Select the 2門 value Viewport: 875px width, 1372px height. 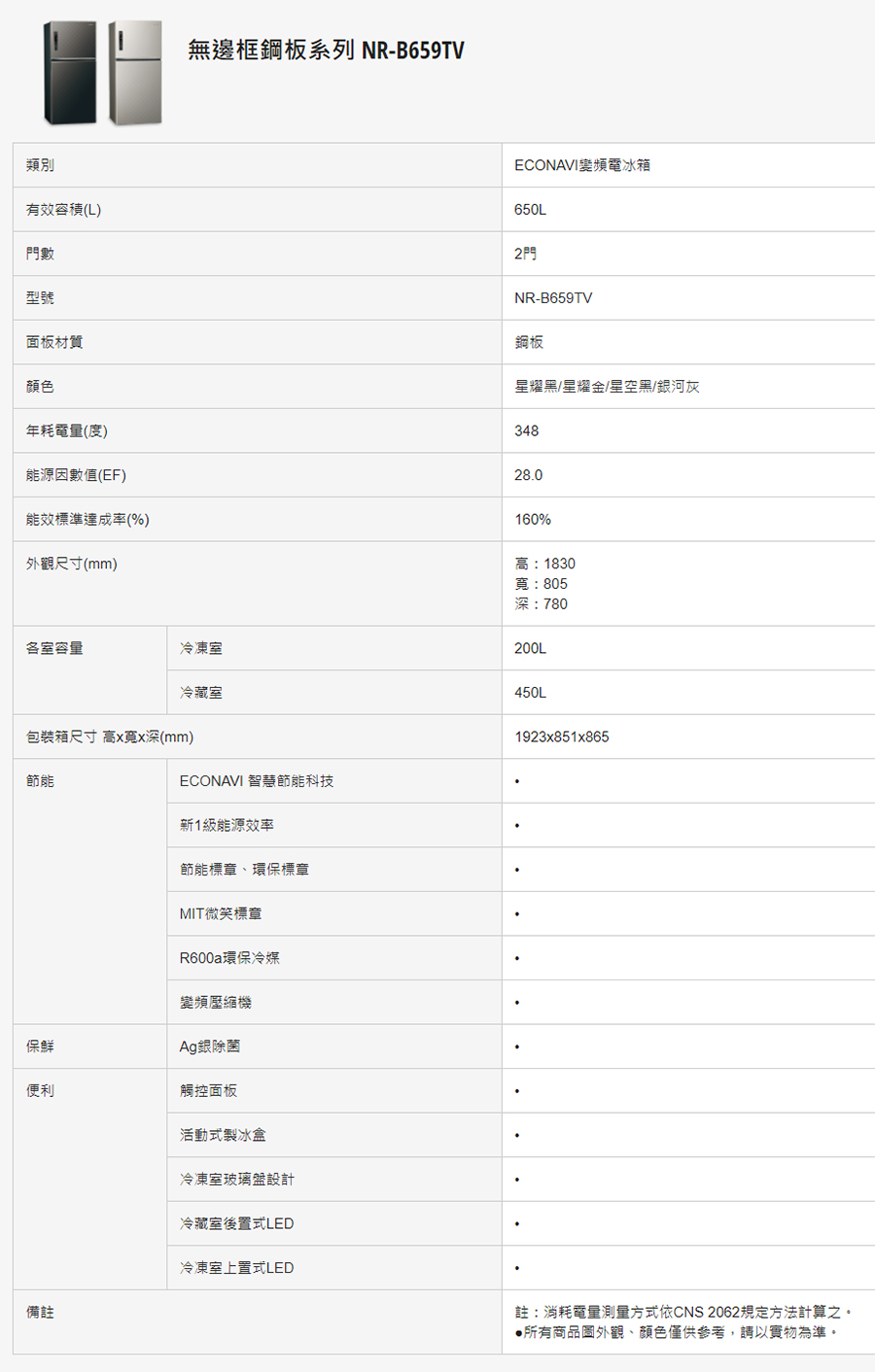(x=525, y=254)
